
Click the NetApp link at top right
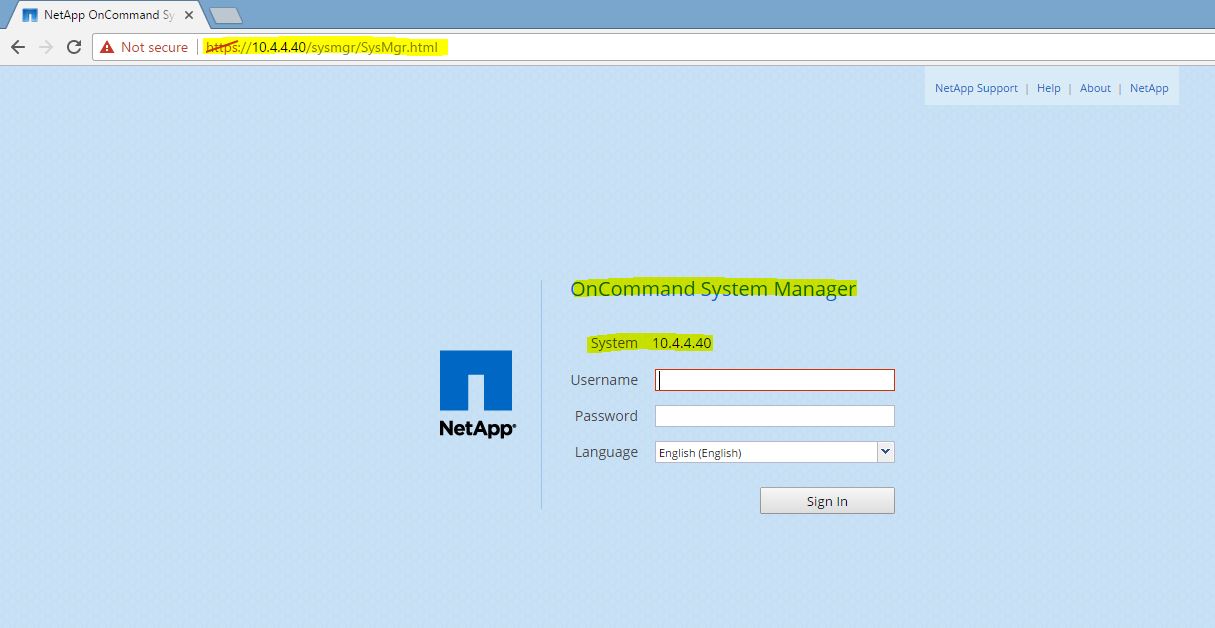tap(1149, 88)
